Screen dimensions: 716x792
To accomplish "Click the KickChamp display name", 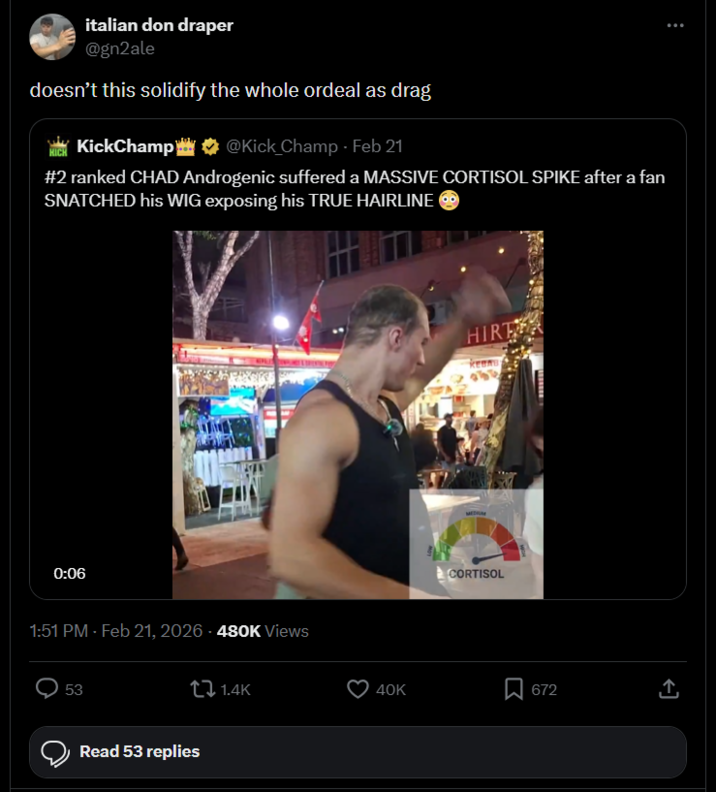I will coord(125,146).
